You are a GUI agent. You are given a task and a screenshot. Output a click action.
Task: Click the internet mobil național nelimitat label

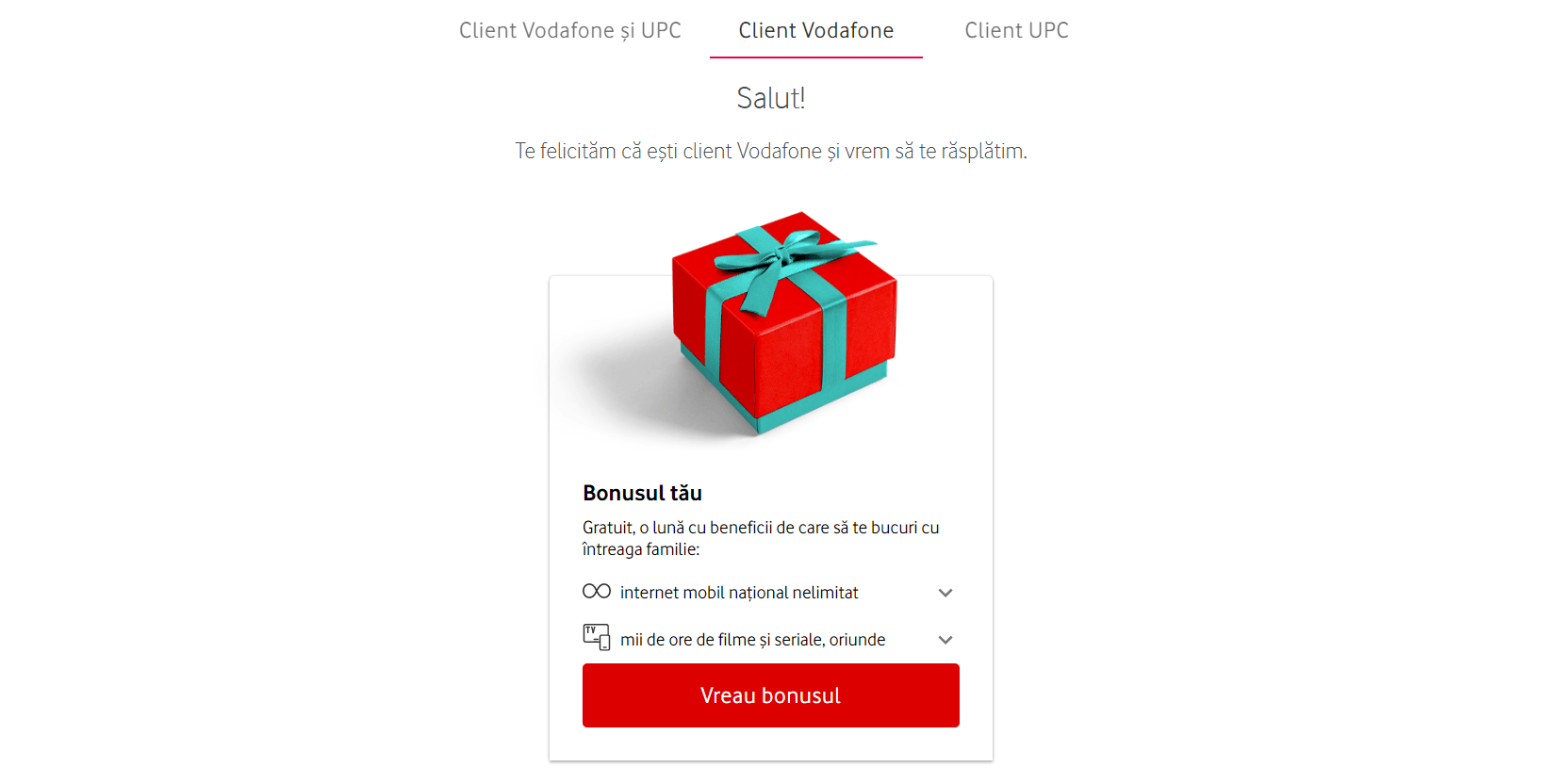[739, 593]
